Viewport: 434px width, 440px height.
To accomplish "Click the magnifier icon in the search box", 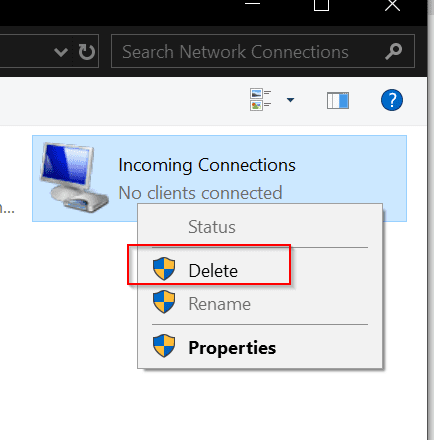I will [x=394, y=51].
